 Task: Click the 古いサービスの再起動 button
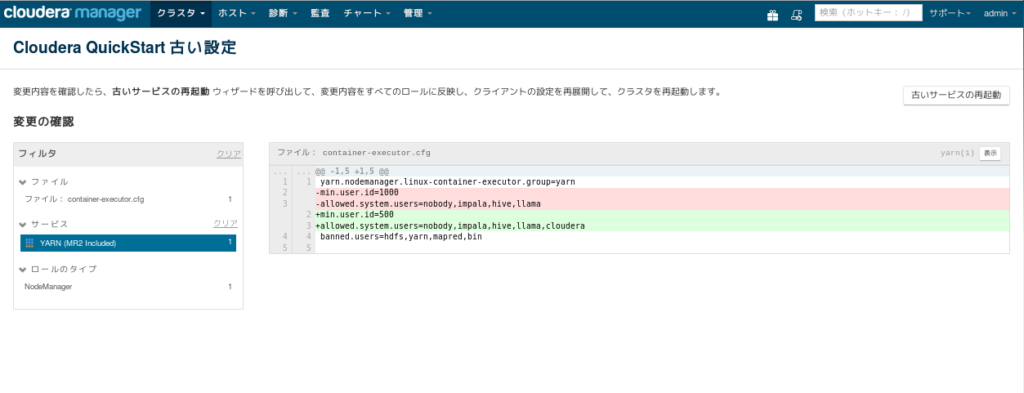pyautogui.click(x=956, y=95)
